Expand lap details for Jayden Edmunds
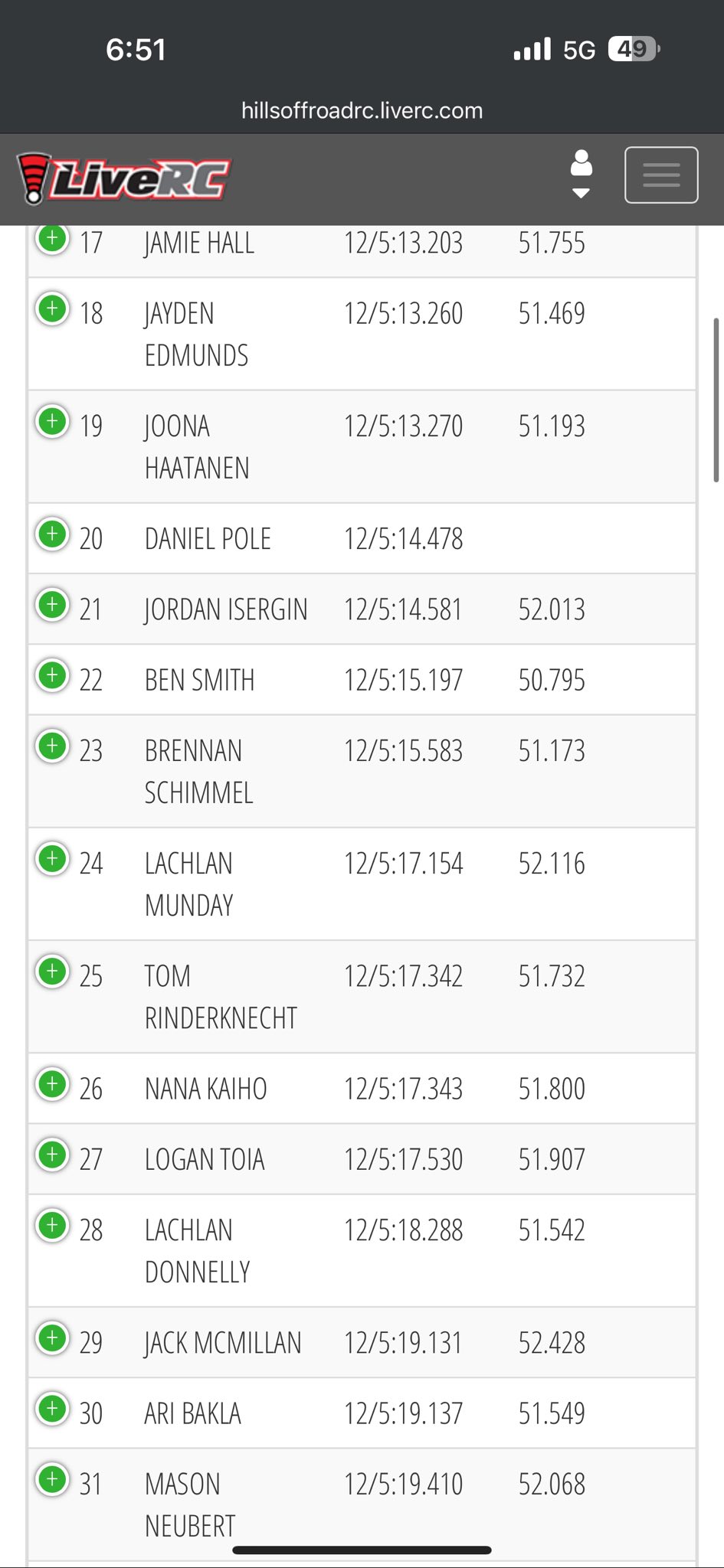 click(52, 309)
